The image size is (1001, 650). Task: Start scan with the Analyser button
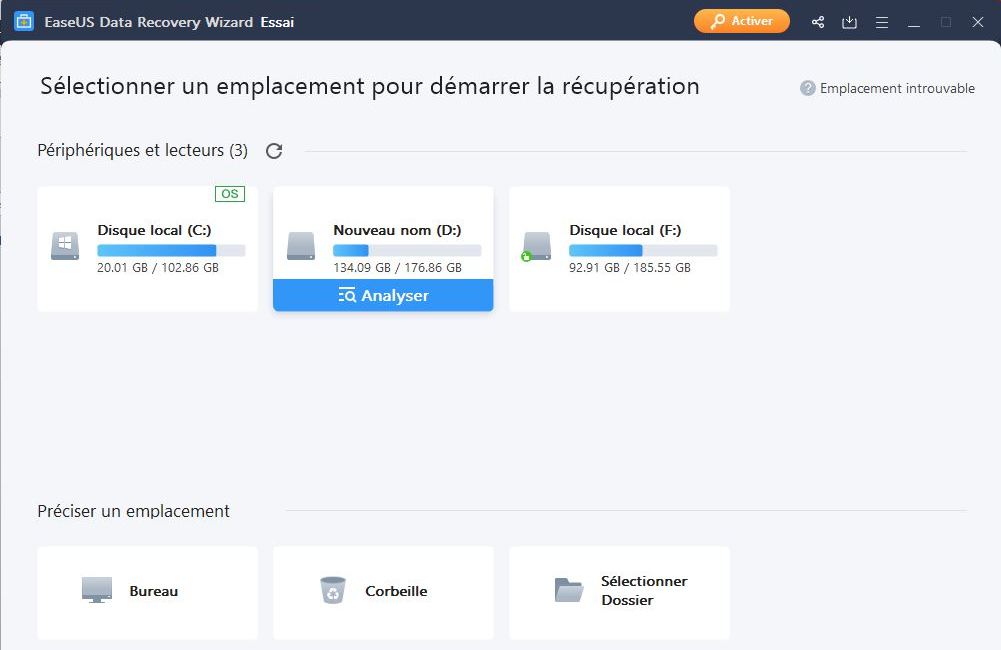click(x=383, y=295)
